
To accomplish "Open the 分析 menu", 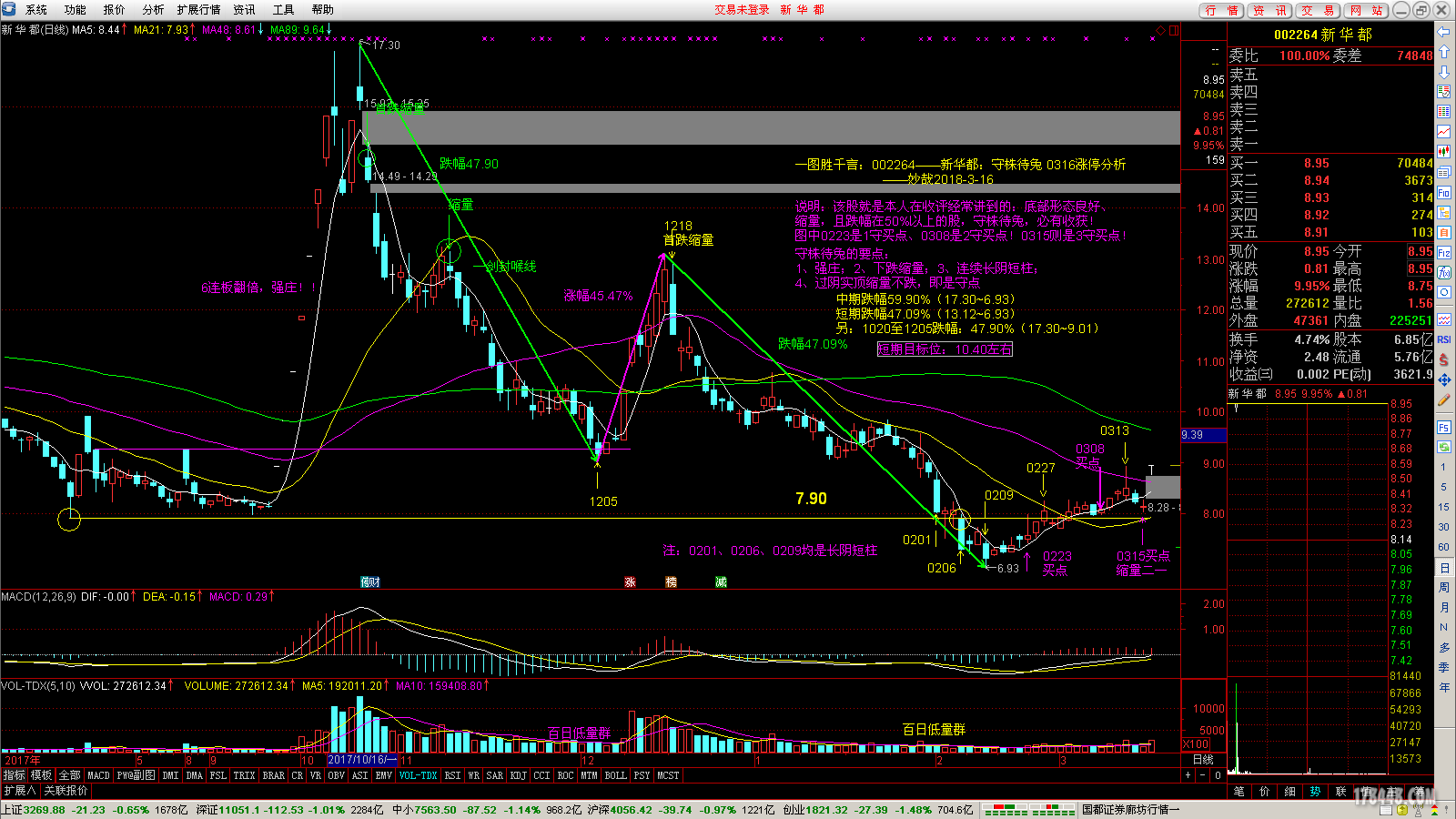I will 153,9.
